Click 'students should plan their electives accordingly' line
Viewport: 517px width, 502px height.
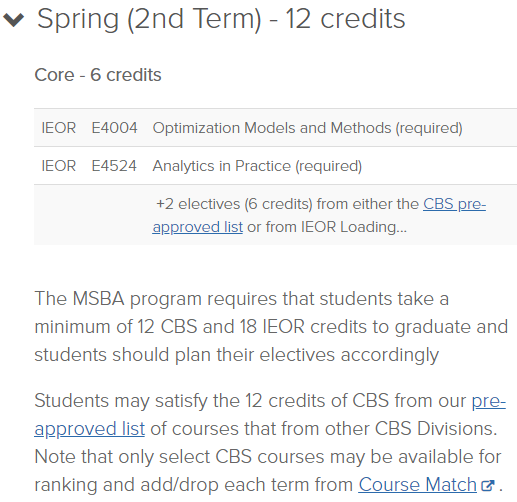[237, 355]
